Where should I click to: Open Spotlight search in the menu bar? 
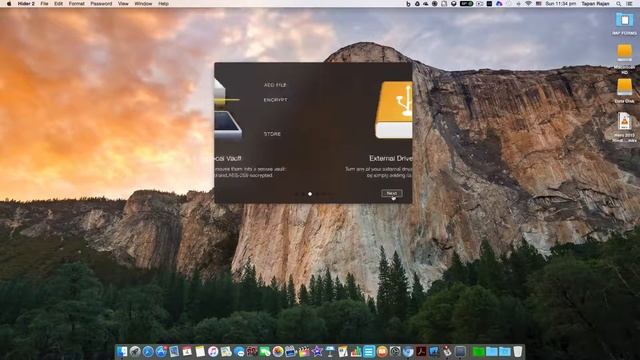(619, 3)
